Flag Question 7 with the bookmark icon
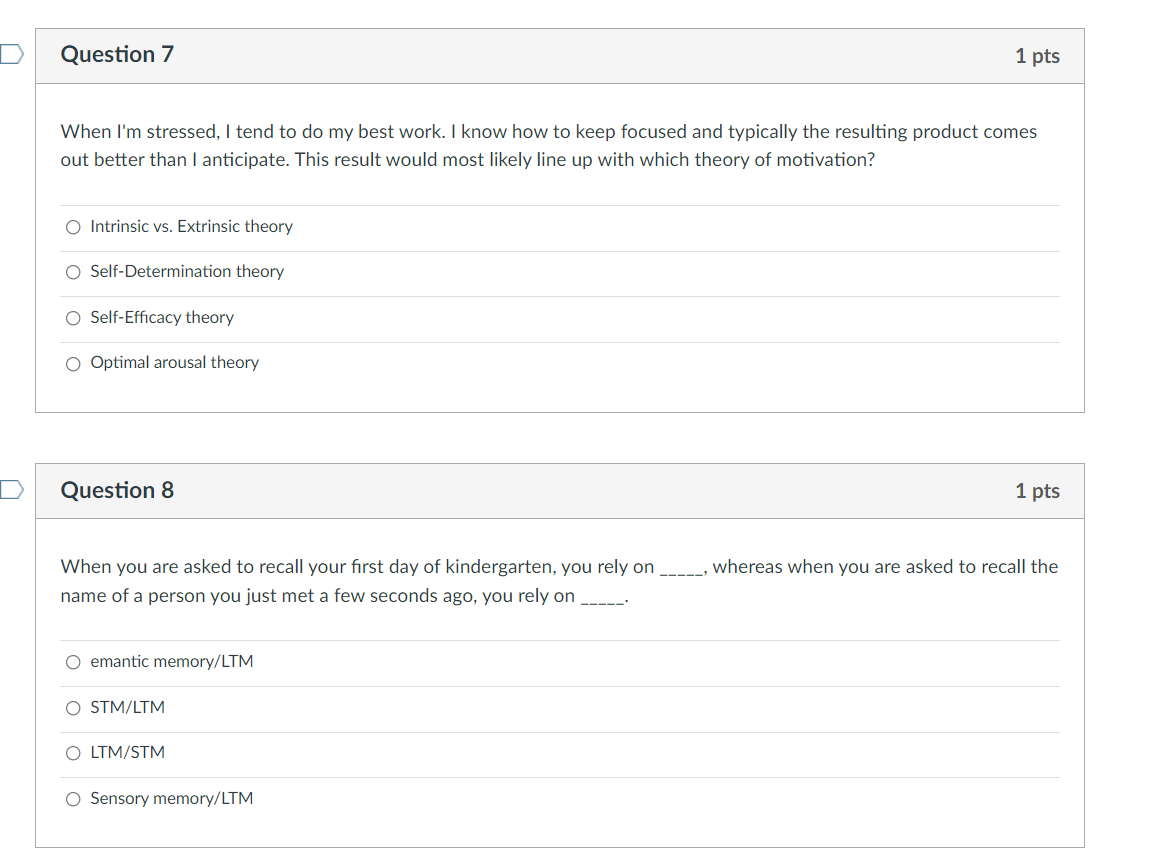The height and width of the screenshot is (858, 1168). pyautogui.click(x=12, y=54)
